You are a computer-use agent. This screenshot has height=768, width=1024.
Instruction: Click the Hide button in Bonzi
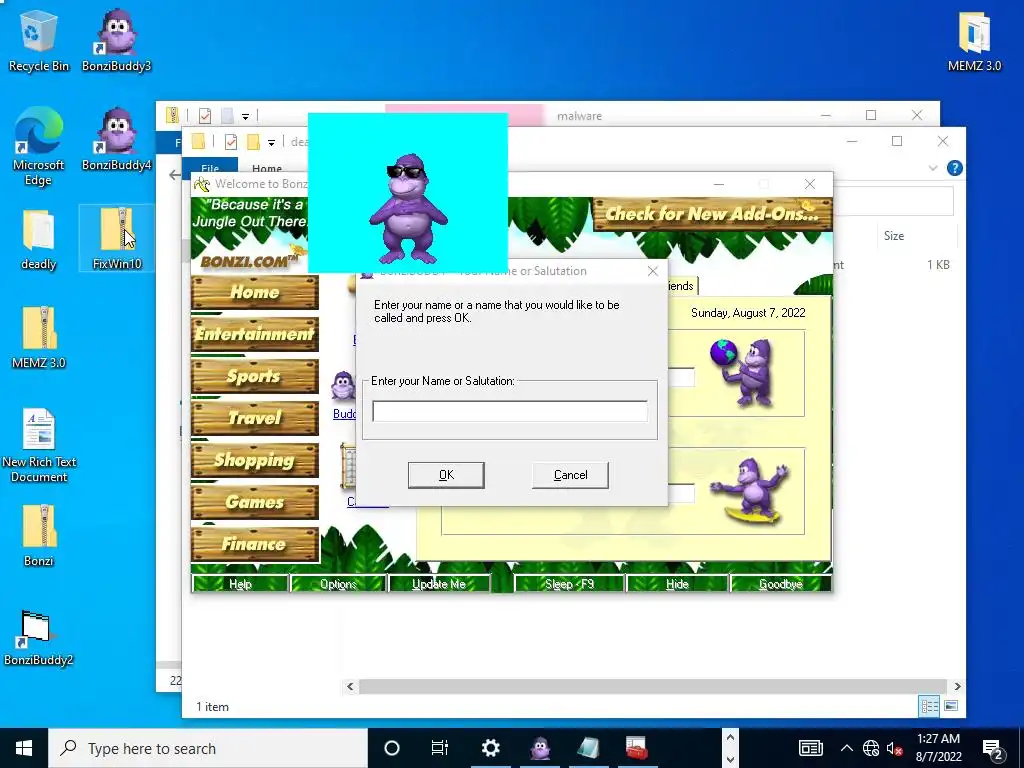point(677,584)
